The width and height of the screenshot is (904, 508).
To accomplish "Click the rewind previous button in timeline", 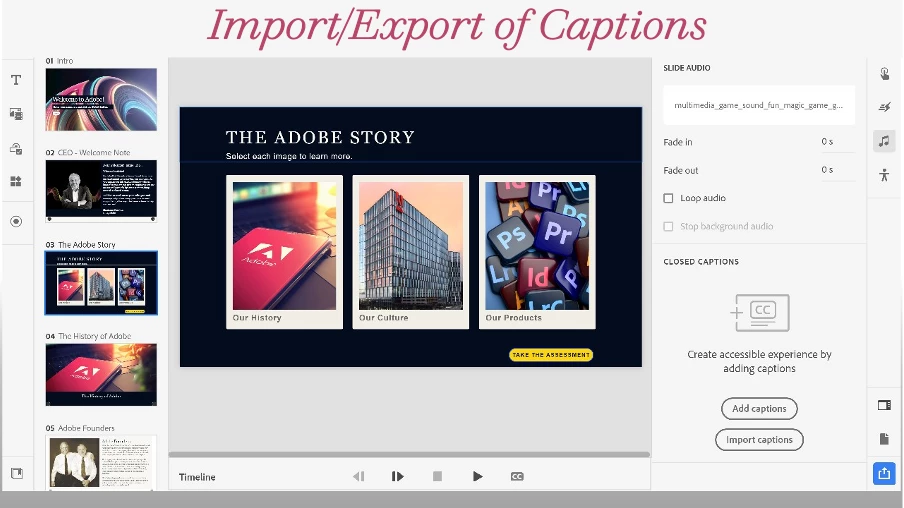I will pos(358,476).
